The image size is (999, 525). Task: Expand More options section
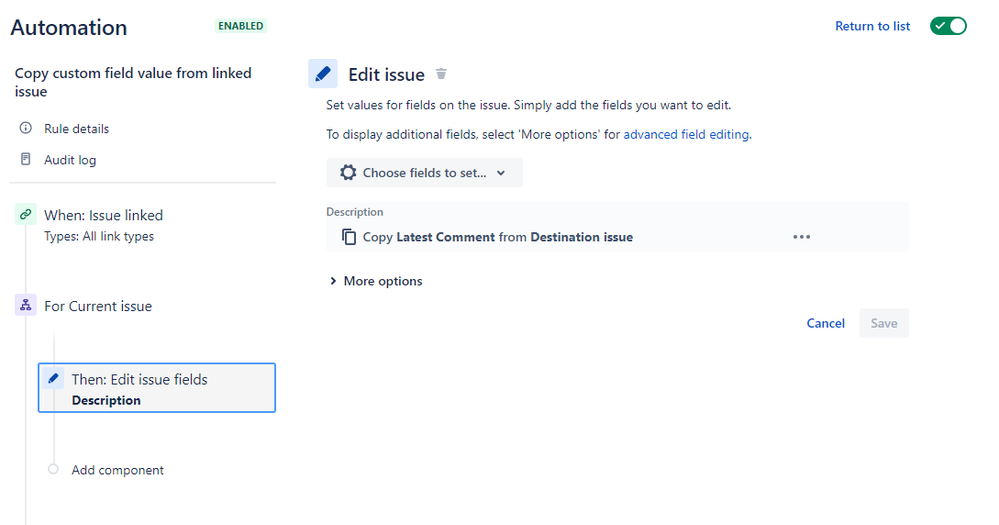tap(375, 281)
